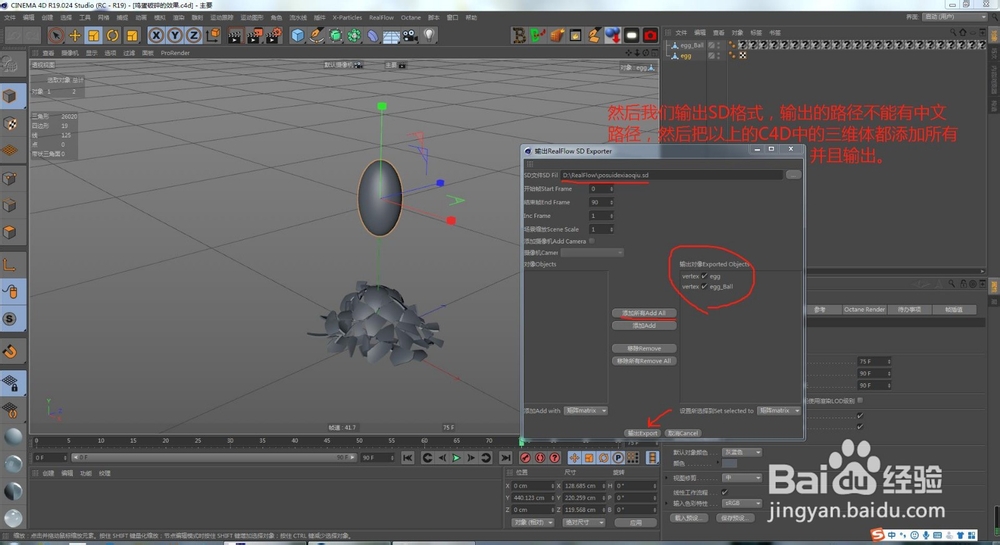Click the Make Editable icon in left sidebar
Screen dimensions: 1000x545
(10, 64)
